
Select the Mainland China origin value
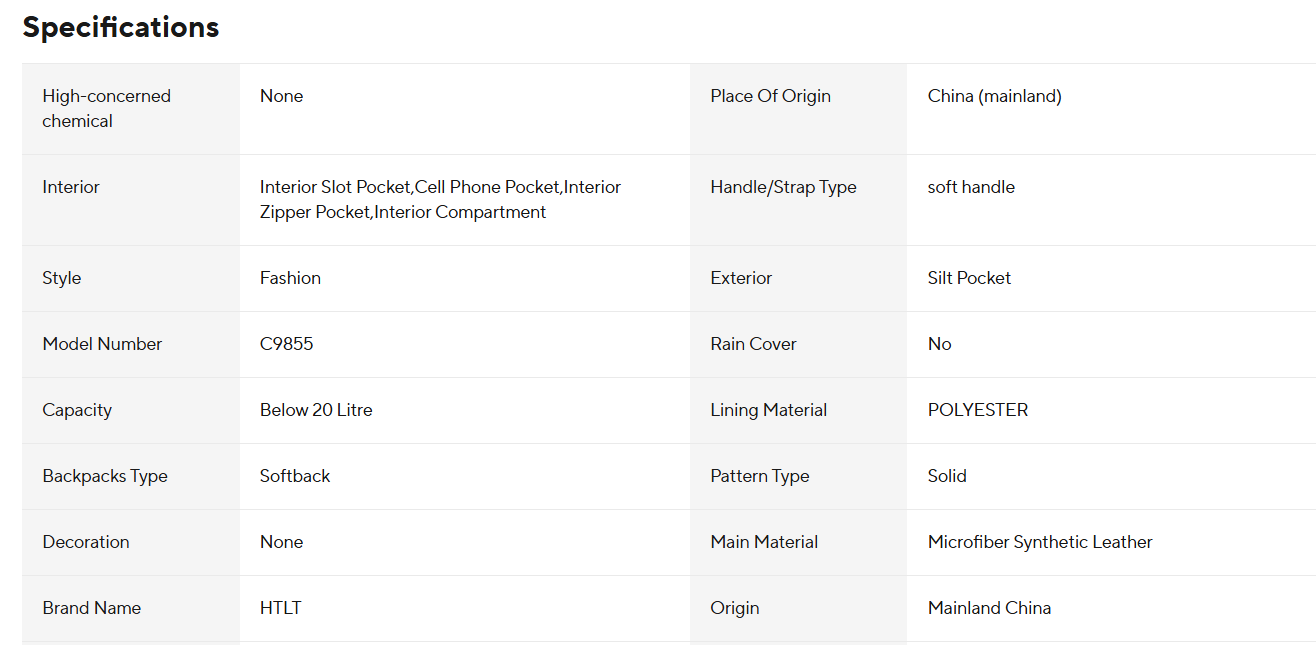[989, 608]
